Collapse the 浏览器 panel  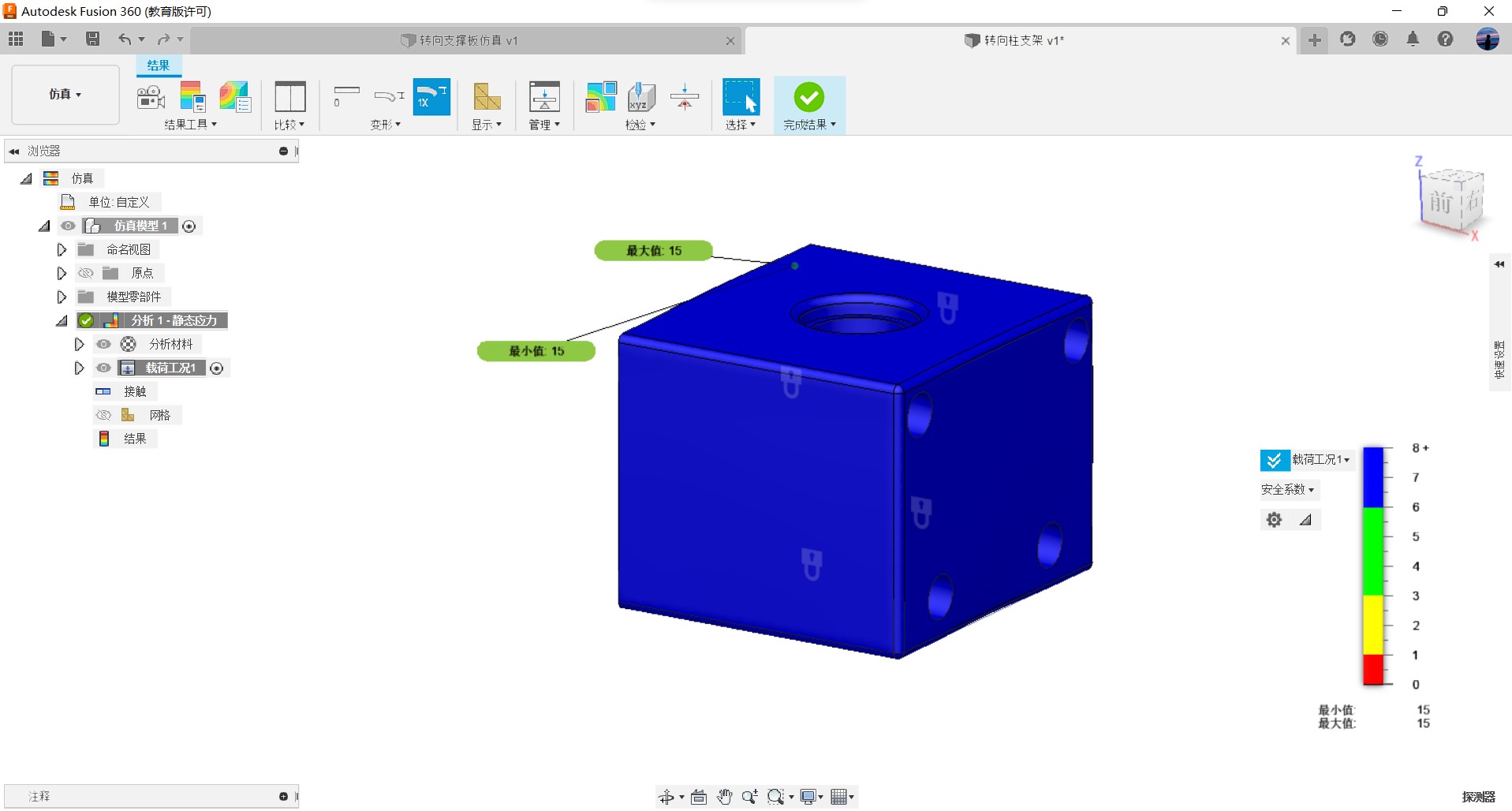(x=14, y=151)
